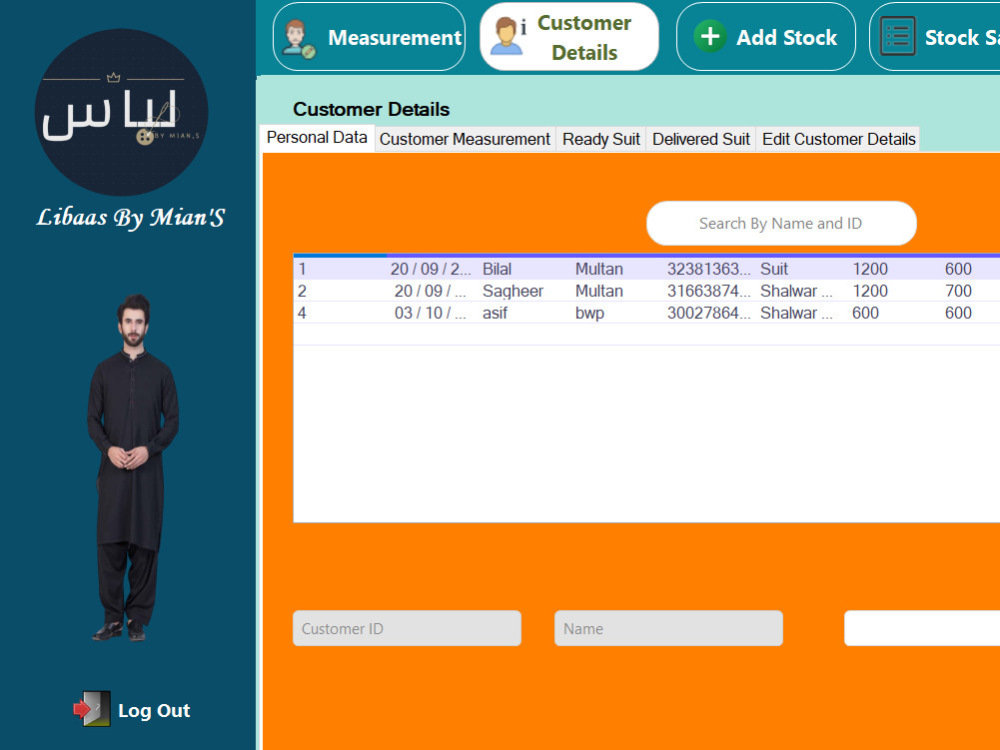Click the bwp city cell
This screenshot has height=750, width=1000.
coord(590,313)
